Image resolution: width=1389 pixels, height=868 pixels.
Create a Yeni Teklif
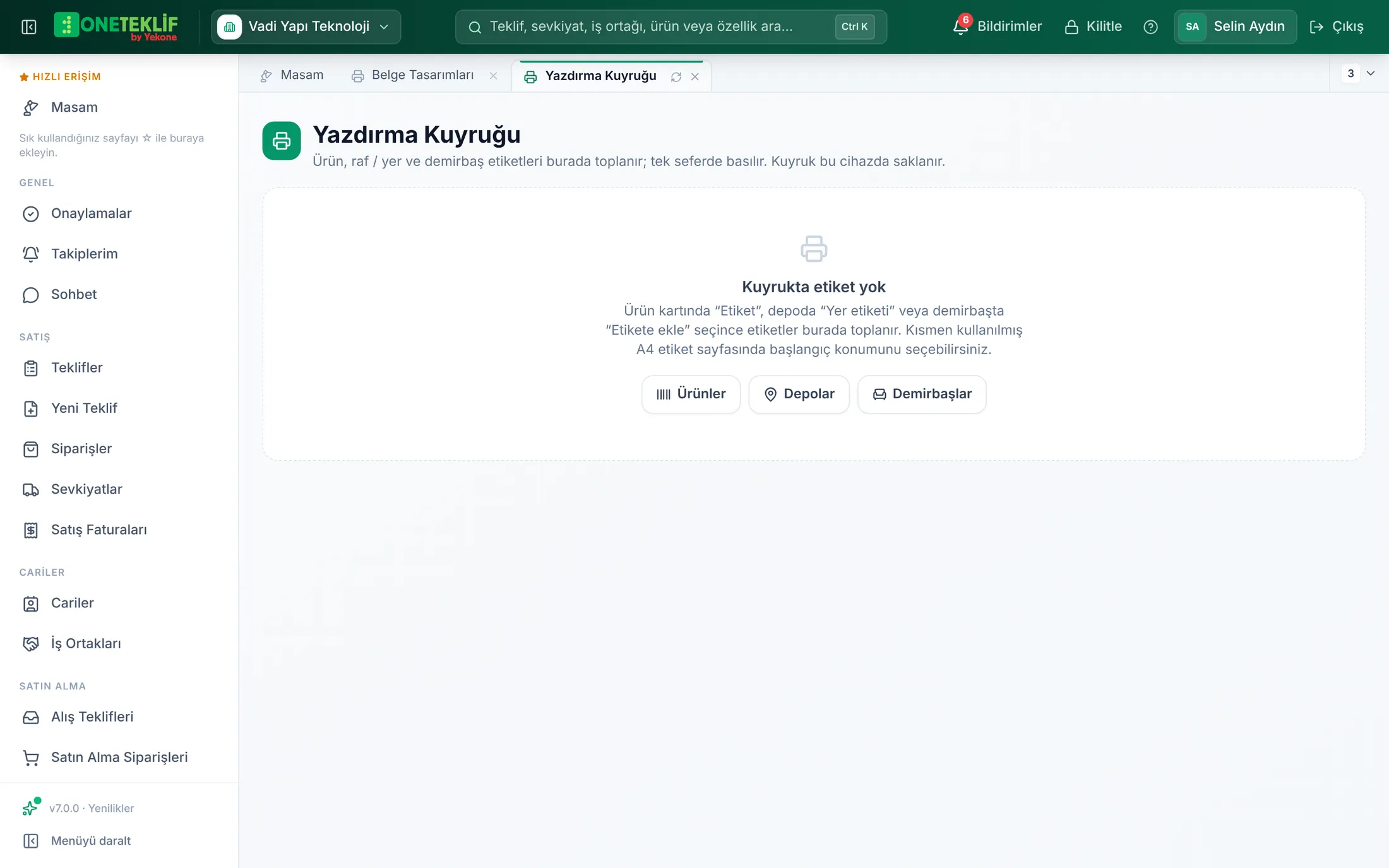point(119,408)
